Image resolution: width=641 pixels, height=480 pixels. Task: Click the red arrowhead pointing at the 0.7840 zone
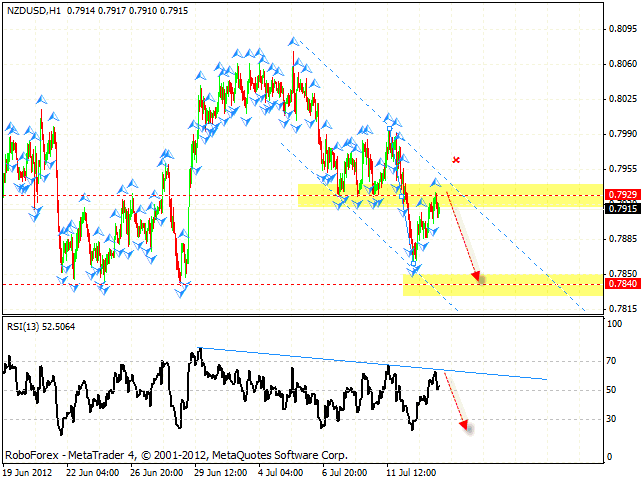pos(478,277)
